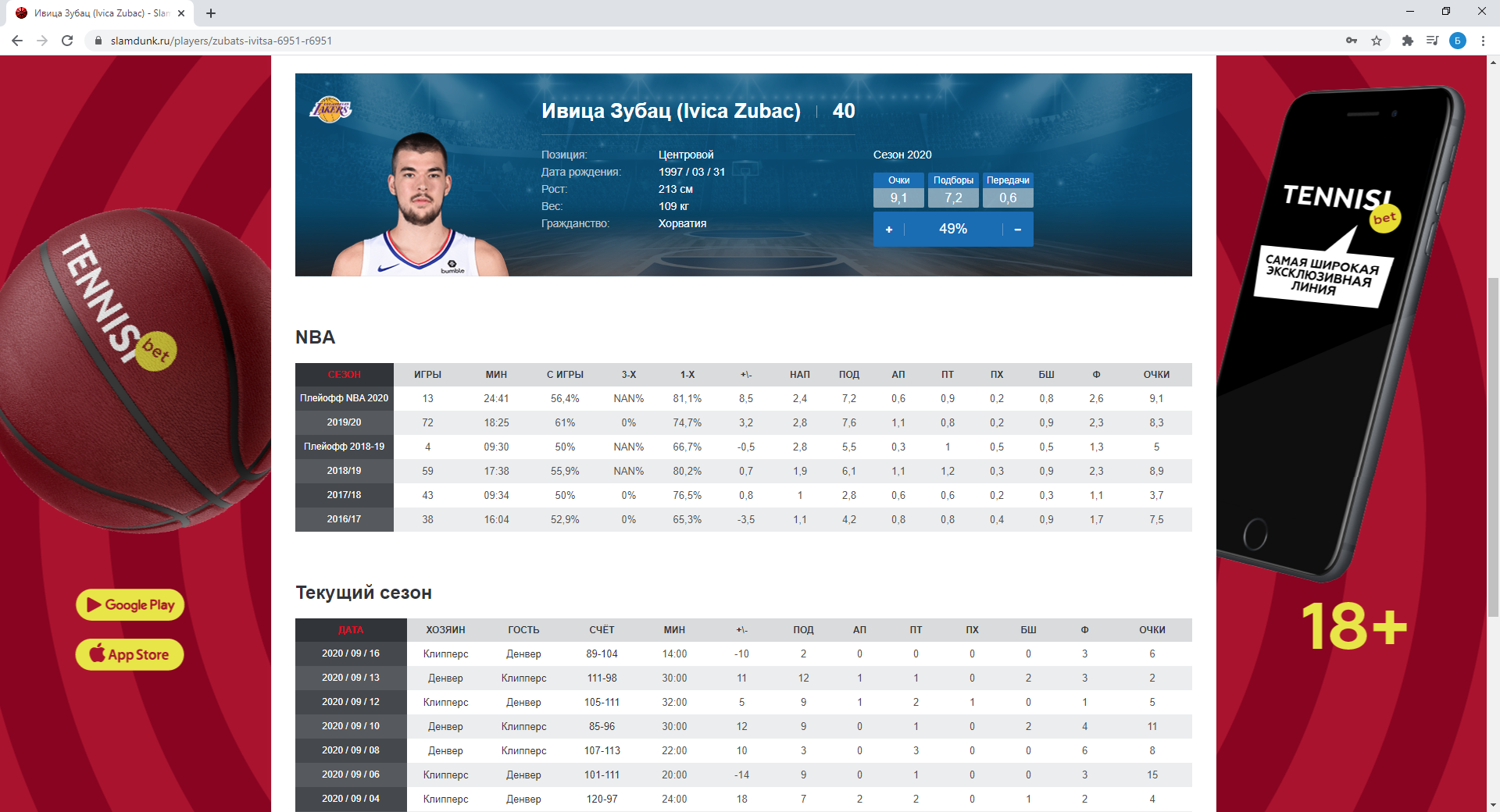View site security lock info
Screen dimensions: 1500x812
click(98, 41)
